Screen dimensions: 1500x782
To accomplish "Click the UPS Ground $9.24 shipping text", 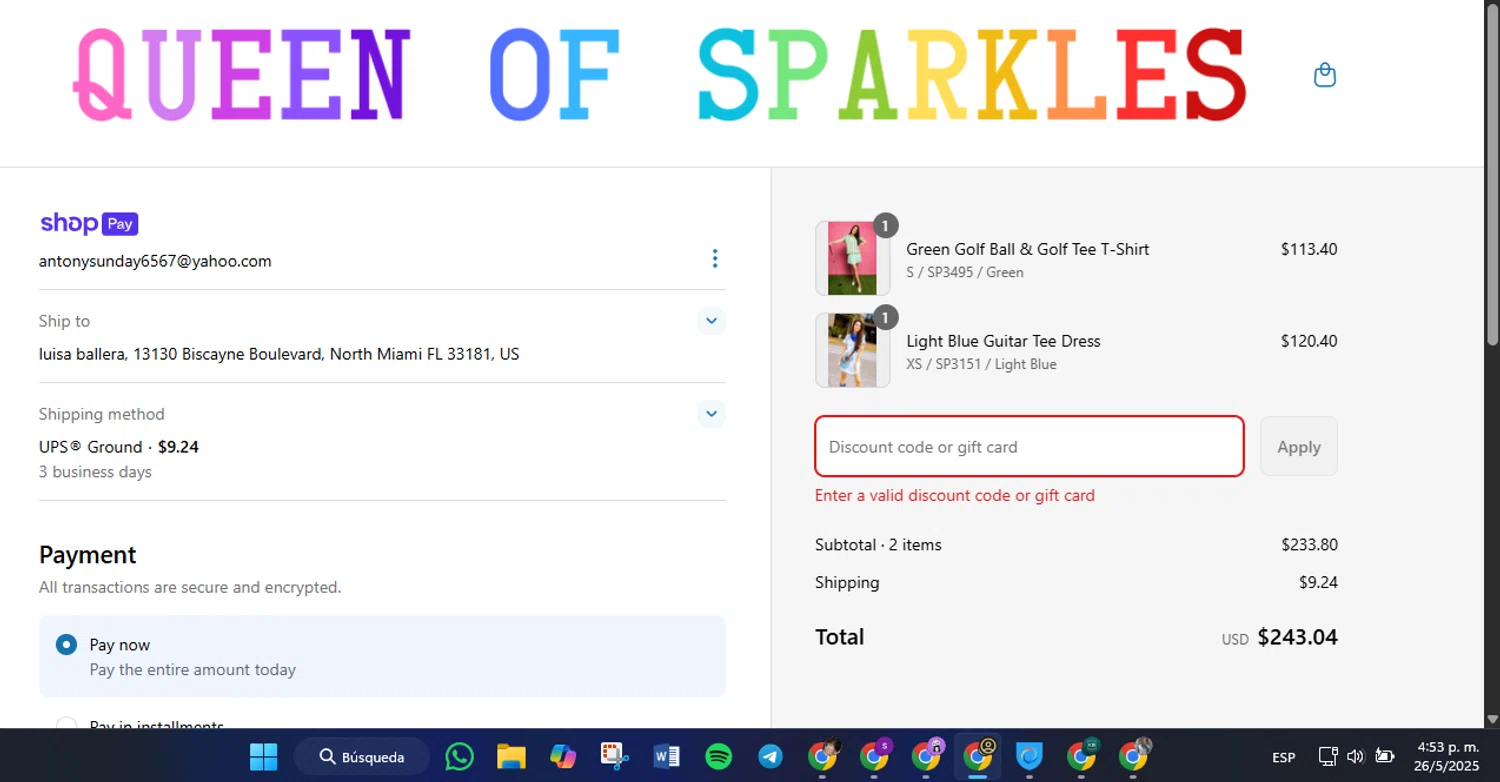I will [x=119, y=447].
